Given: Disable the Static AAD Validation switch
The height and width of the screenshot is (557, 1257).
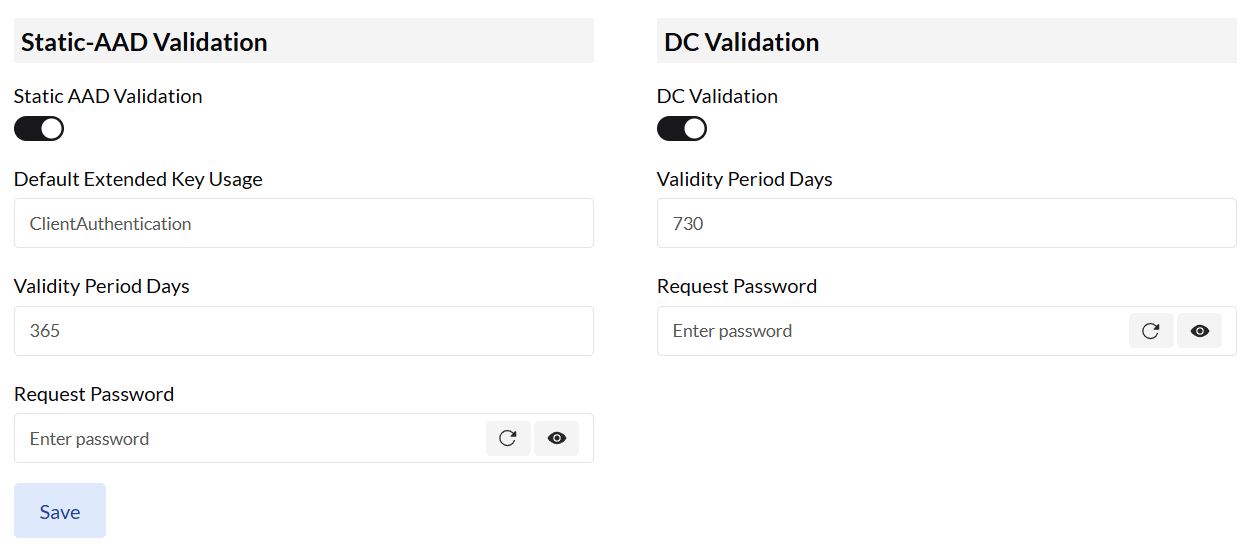Looking at the screenshot, I should point(39,129).
